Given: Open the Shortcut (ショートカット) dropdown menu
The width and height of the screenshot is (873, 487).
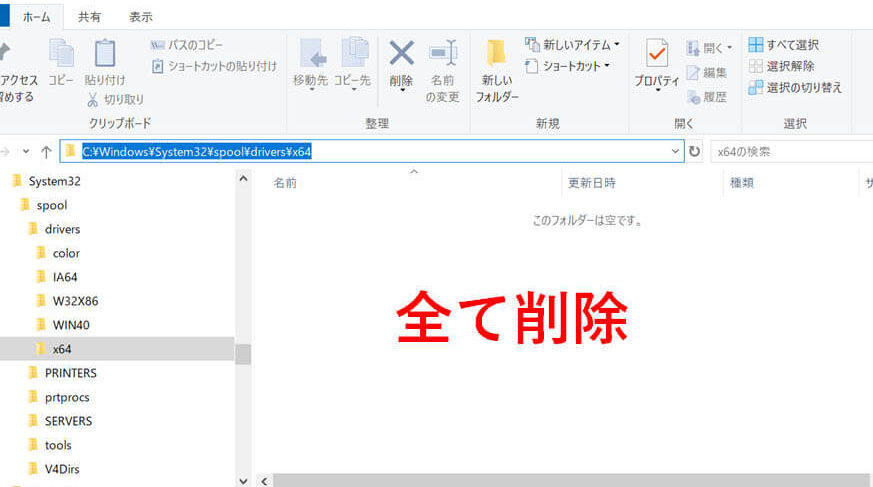Looking at the screenshot, I should pyautogui.click(x=568, y=66).
